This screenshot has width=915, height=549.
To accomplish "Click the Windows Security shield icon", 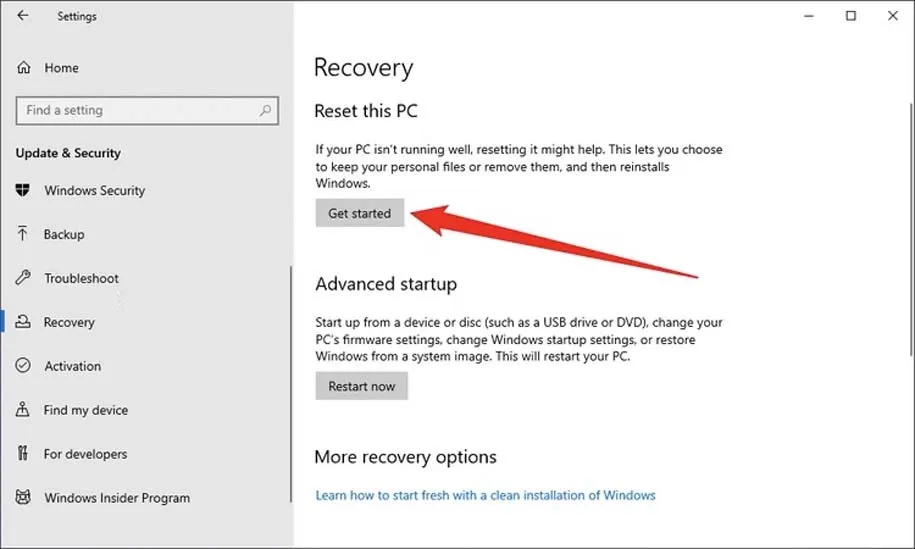I will click(x=23, y=191).
